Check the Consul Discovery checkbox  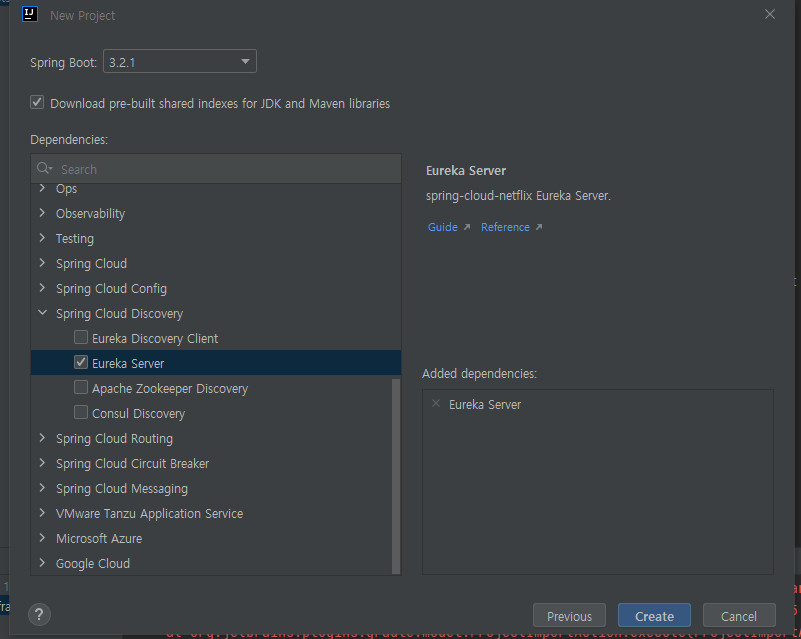point(81,412)
